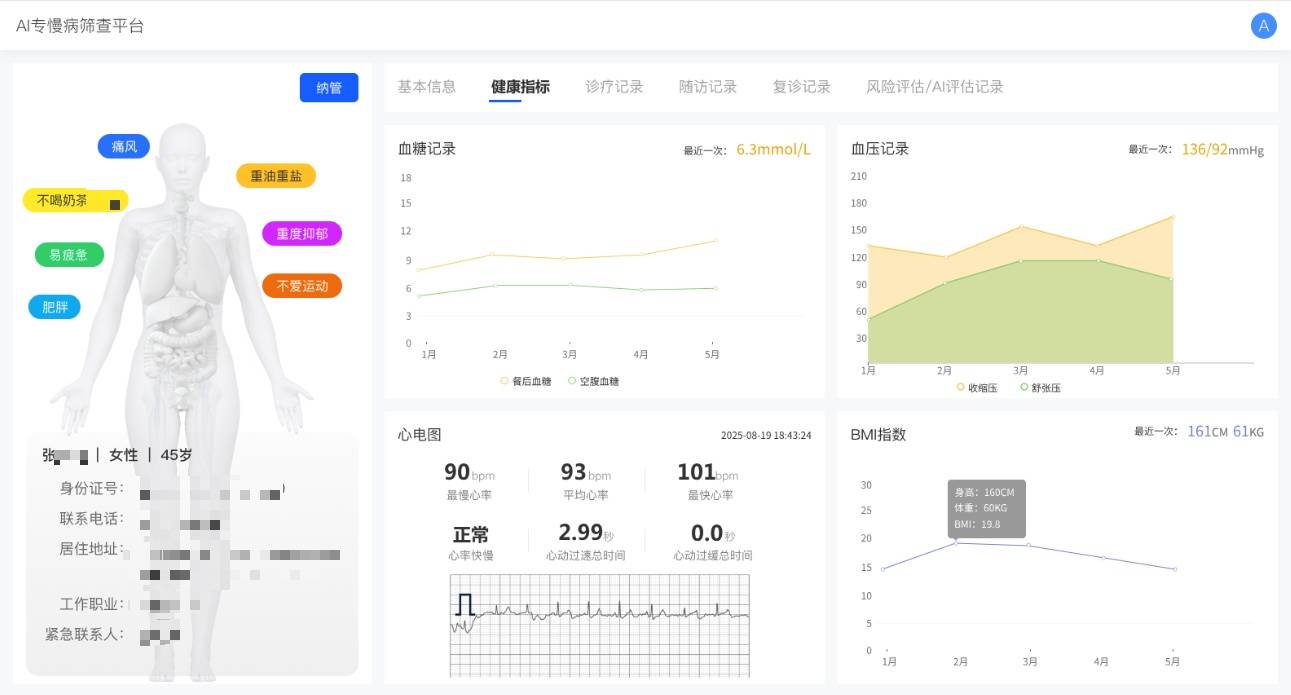
Task: Click the 不爱运动 orange tag
Action: point(302,286)
